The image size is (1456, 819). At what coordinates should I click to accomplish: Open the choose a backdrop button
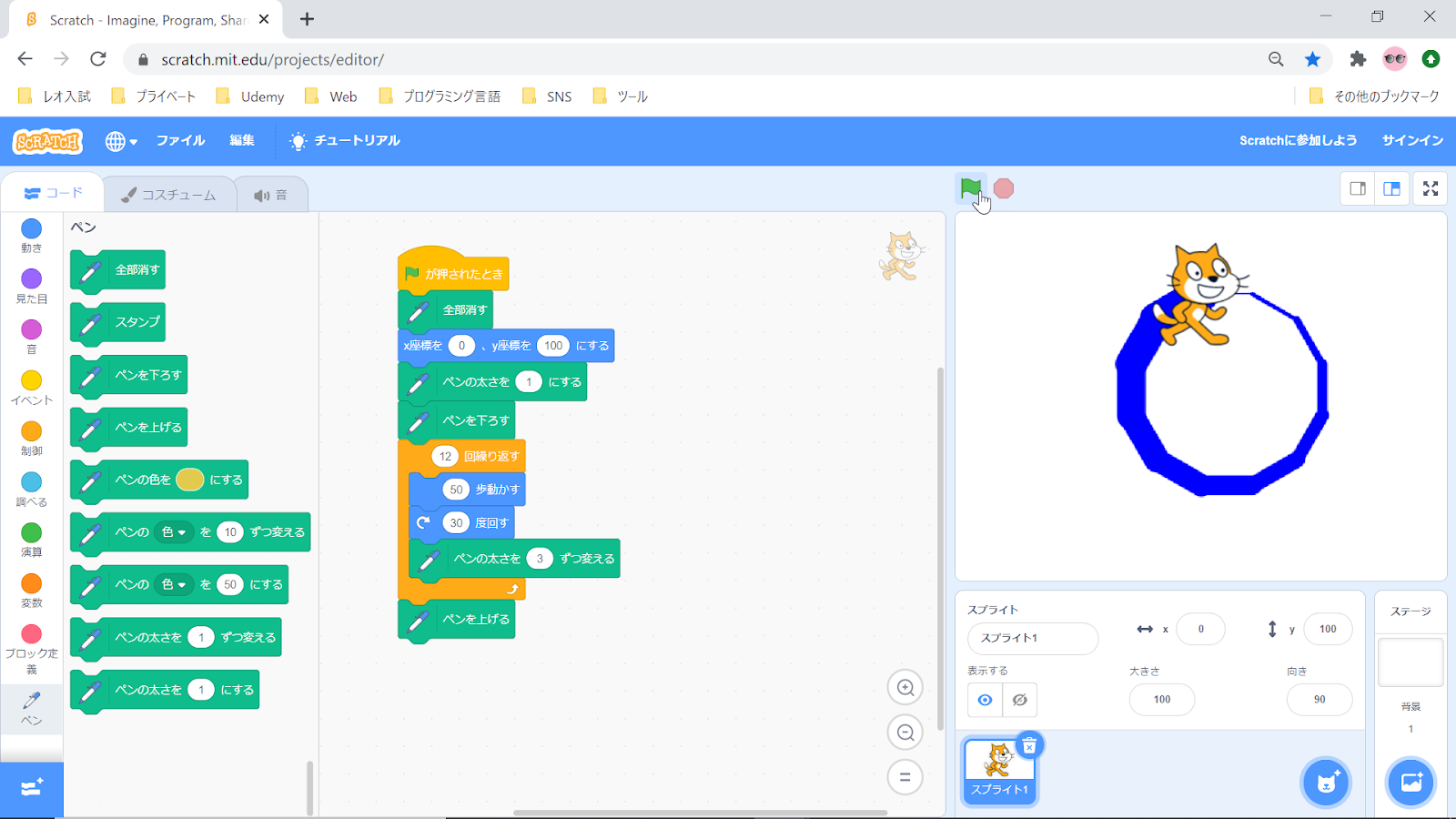(x=1411, y=783)
